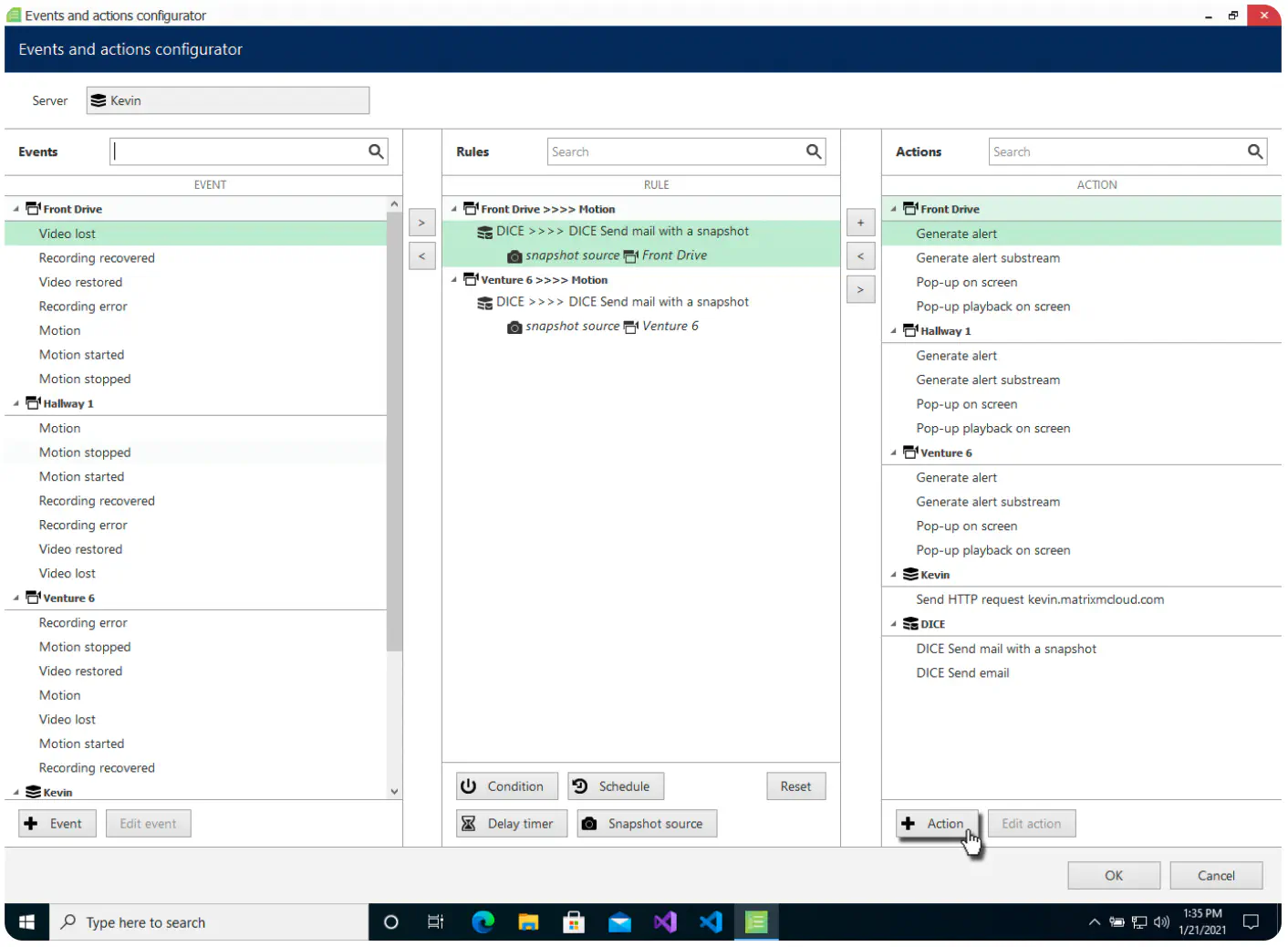Click the Hallway 1 camera icon in Events
This screenshot has width=1288, height=947.
point(33,402)
